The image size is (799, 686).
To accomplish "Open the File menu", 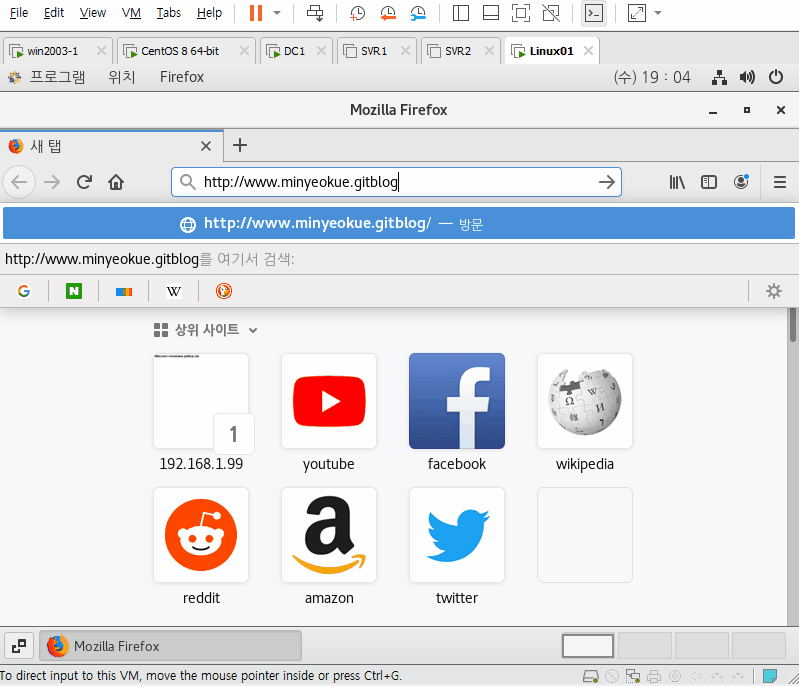I will [19, 13].
